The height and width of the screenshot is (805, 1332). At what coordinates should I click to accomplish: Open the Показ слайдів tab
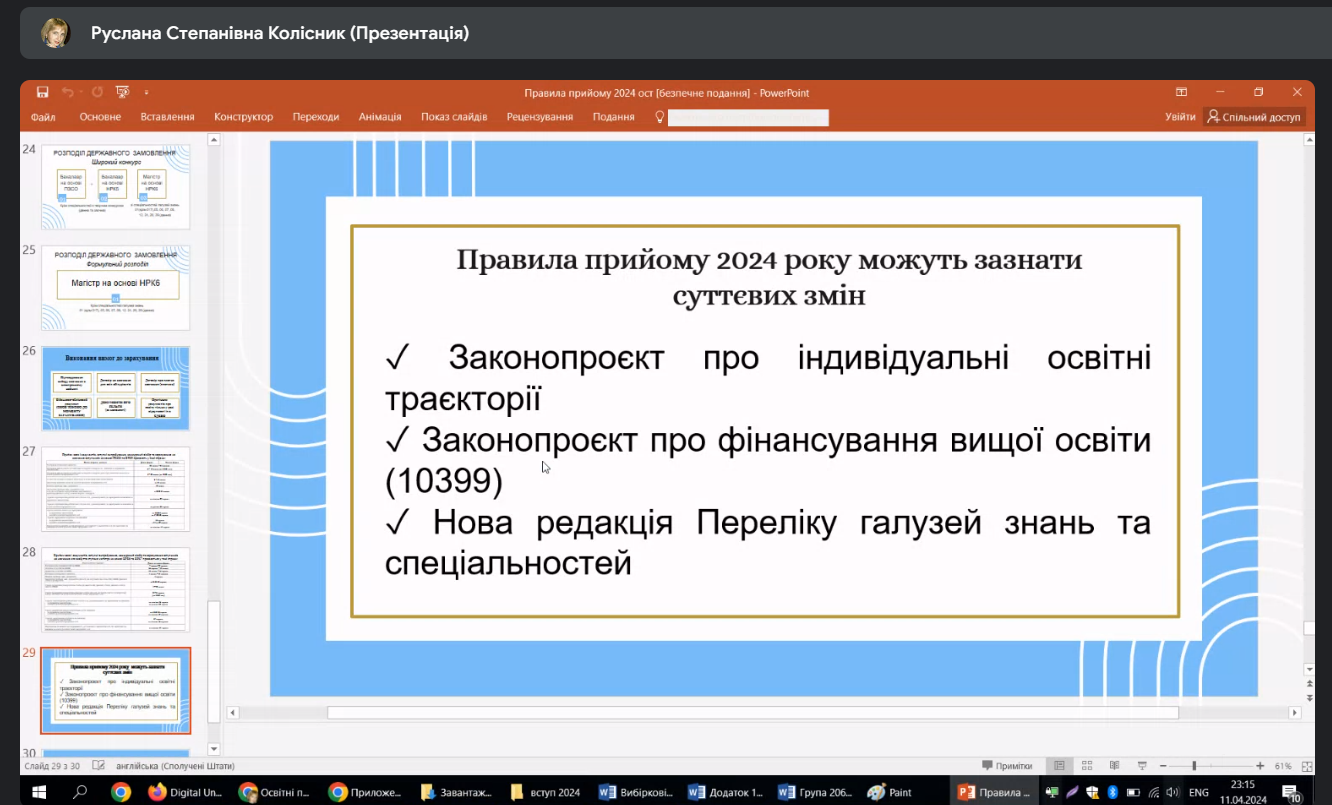[x=454, y=117]
